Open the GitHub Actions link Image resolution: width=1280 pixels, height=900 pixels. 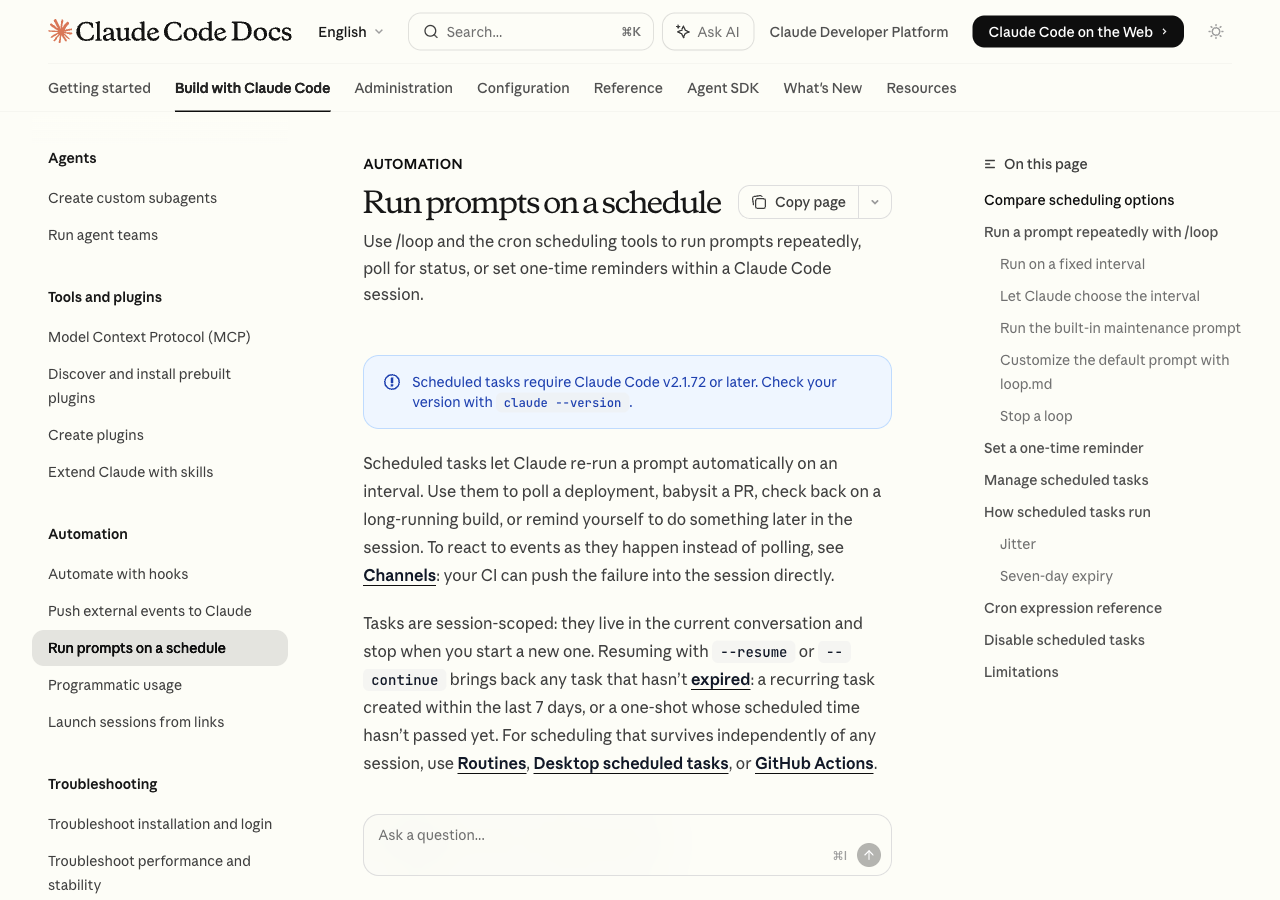814,763
